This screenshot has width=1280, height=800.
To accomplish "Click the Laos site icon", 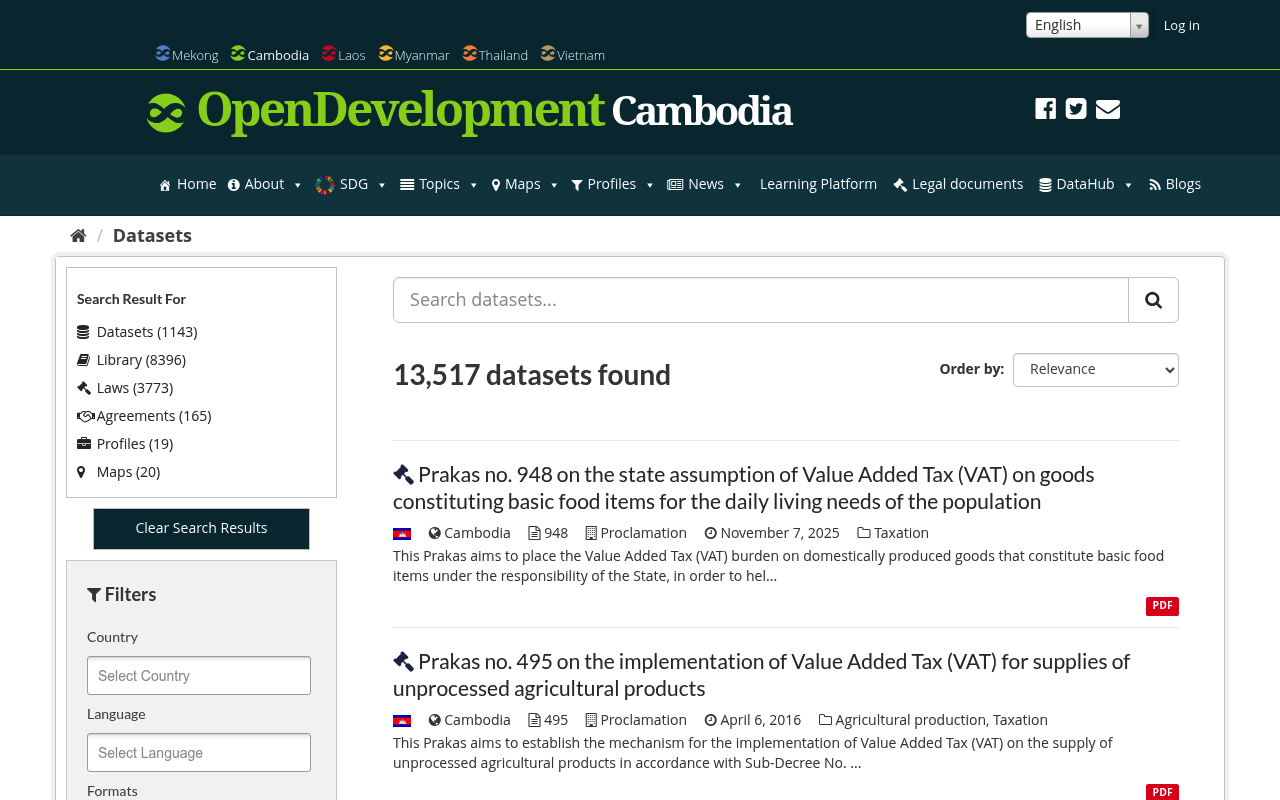I will coord(329,53).
